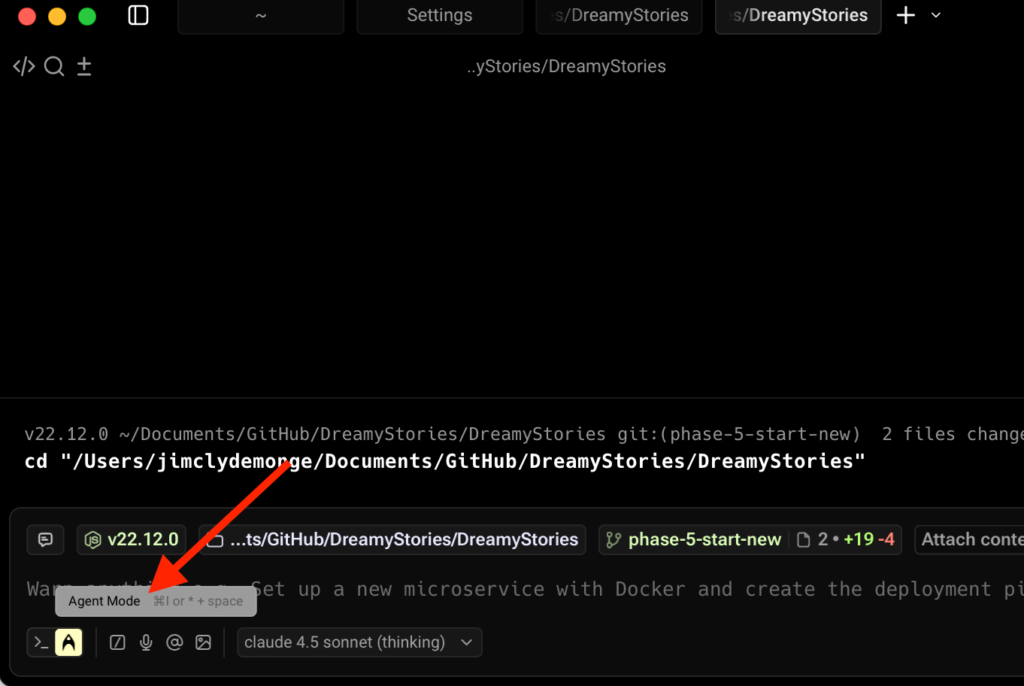Viewport: 1024px width, 686px height.
Task: Open the plus-minus diff icon
Action: tap(84, 67)
